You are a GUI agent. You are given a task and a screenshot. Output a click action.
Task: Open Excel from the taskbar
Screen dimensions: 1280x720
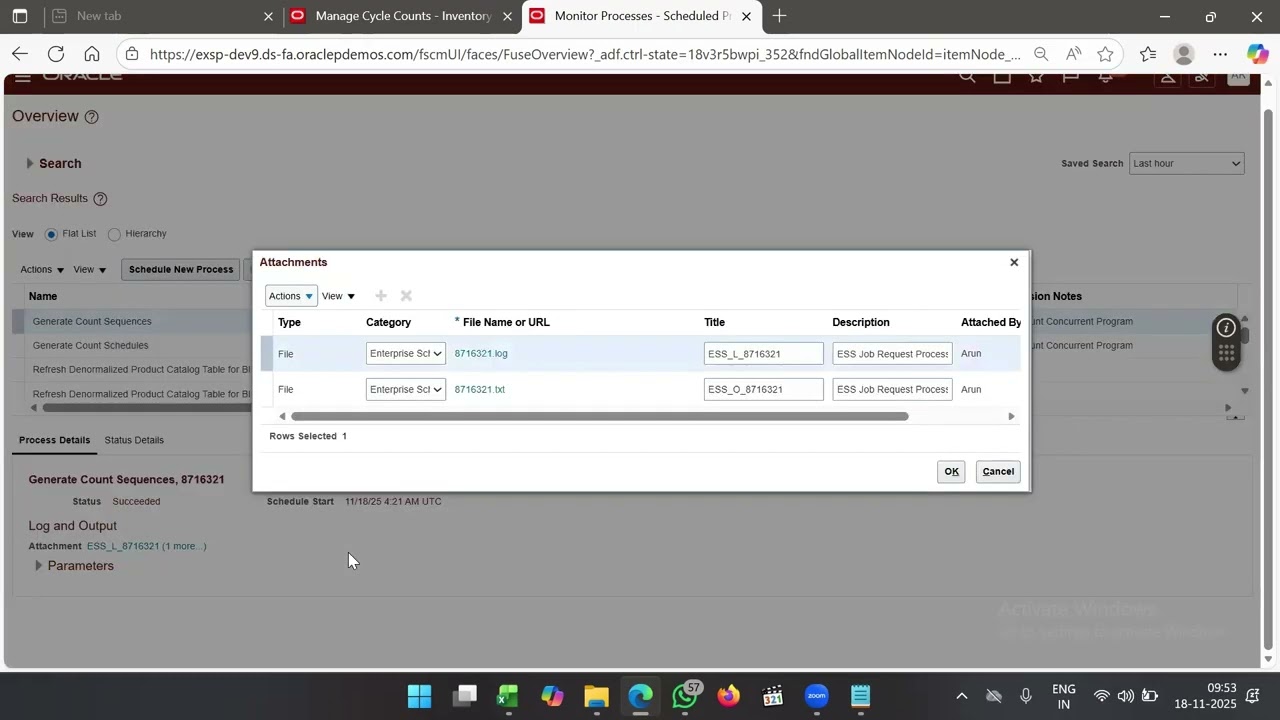click(x=508, y=696)
